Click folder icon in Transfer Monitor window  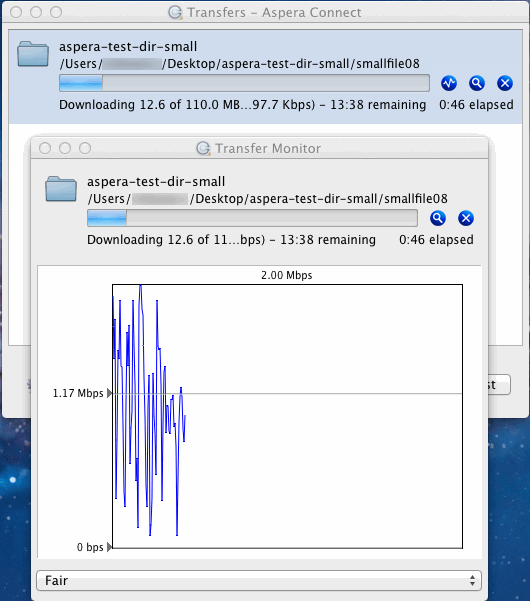coord(61,189)
